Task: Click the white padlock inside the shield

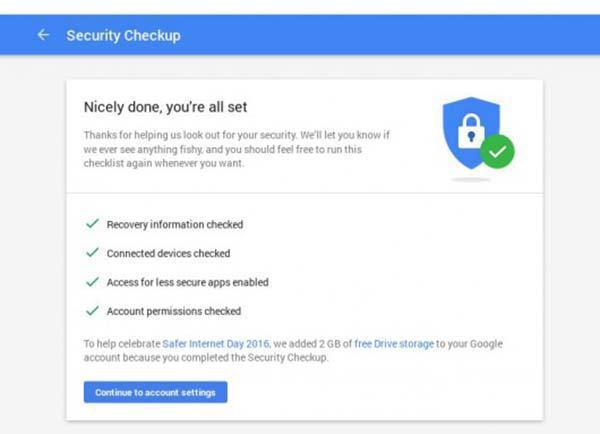Action: pos(471,131)
